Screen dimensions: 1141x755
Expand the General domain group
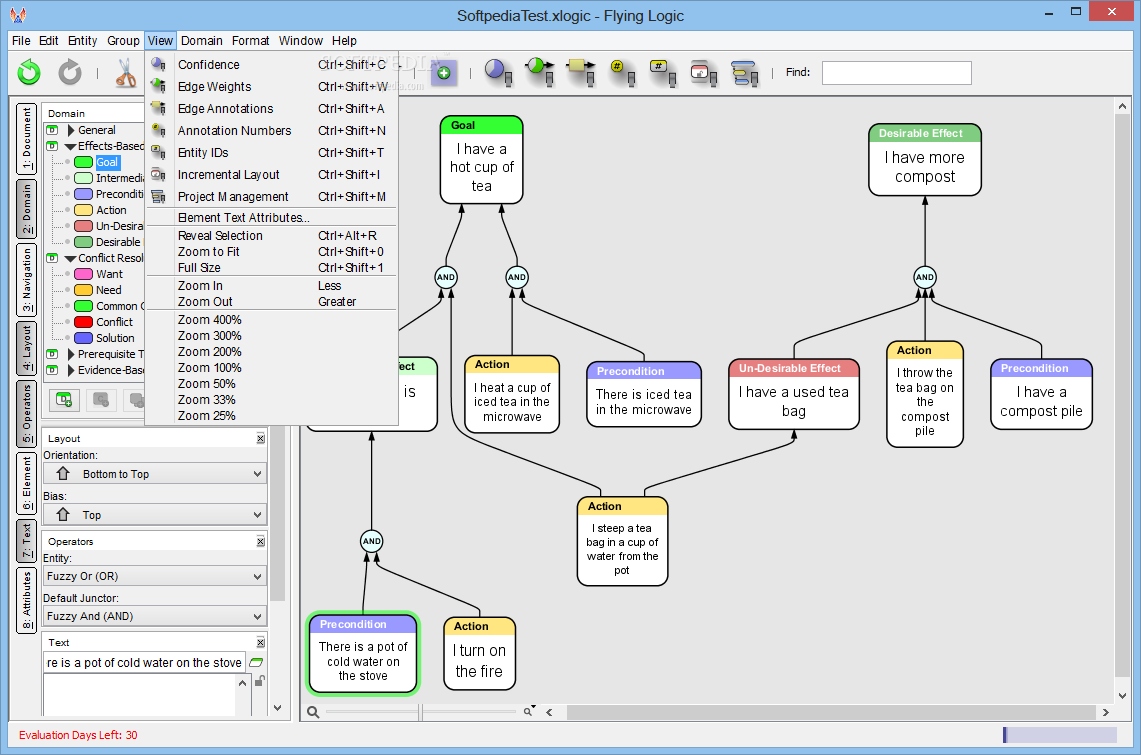coord(71,130)
